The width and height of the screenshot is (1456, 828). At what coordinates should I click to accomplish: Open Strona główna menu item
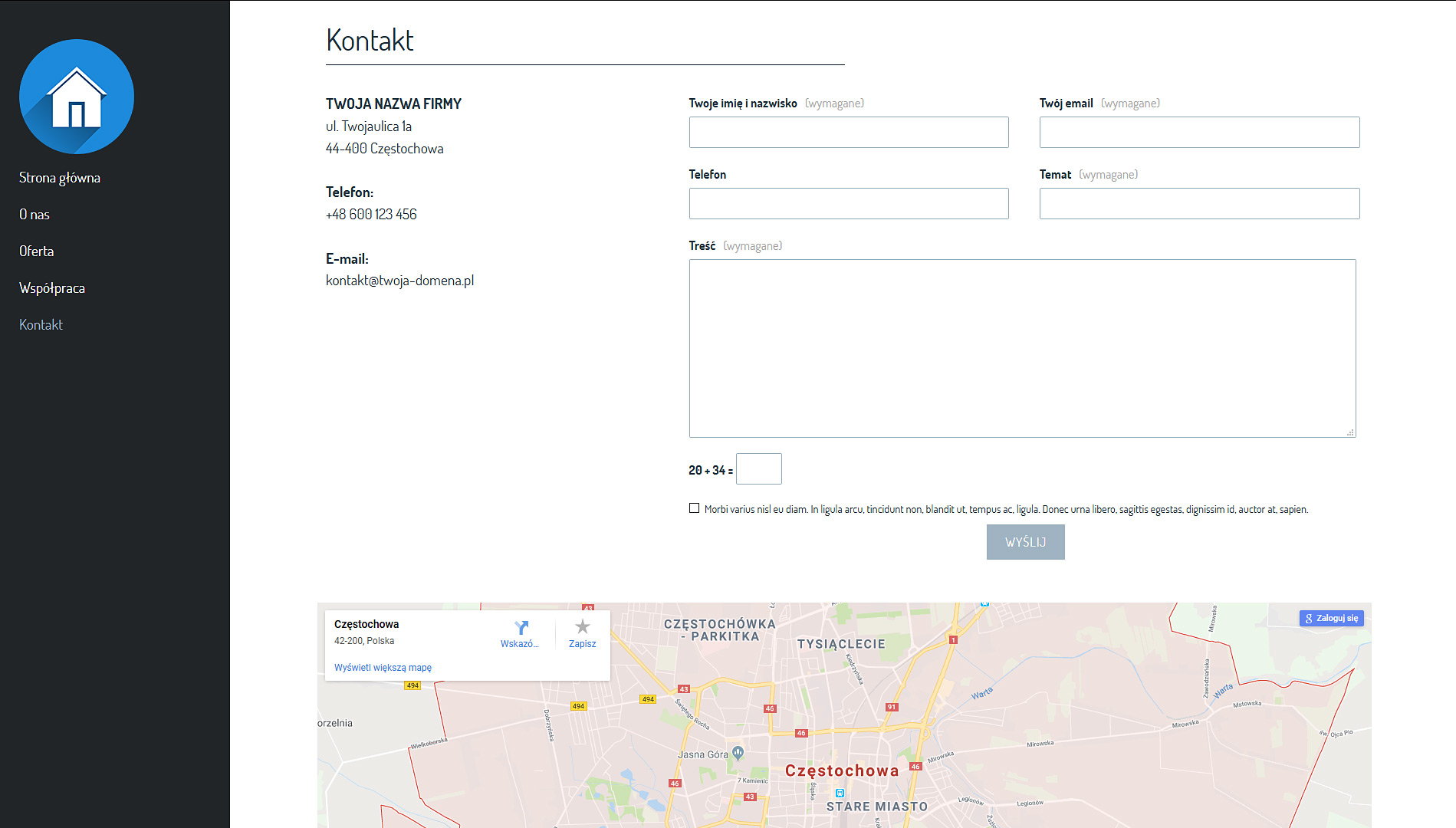click(x=60, y=178)
